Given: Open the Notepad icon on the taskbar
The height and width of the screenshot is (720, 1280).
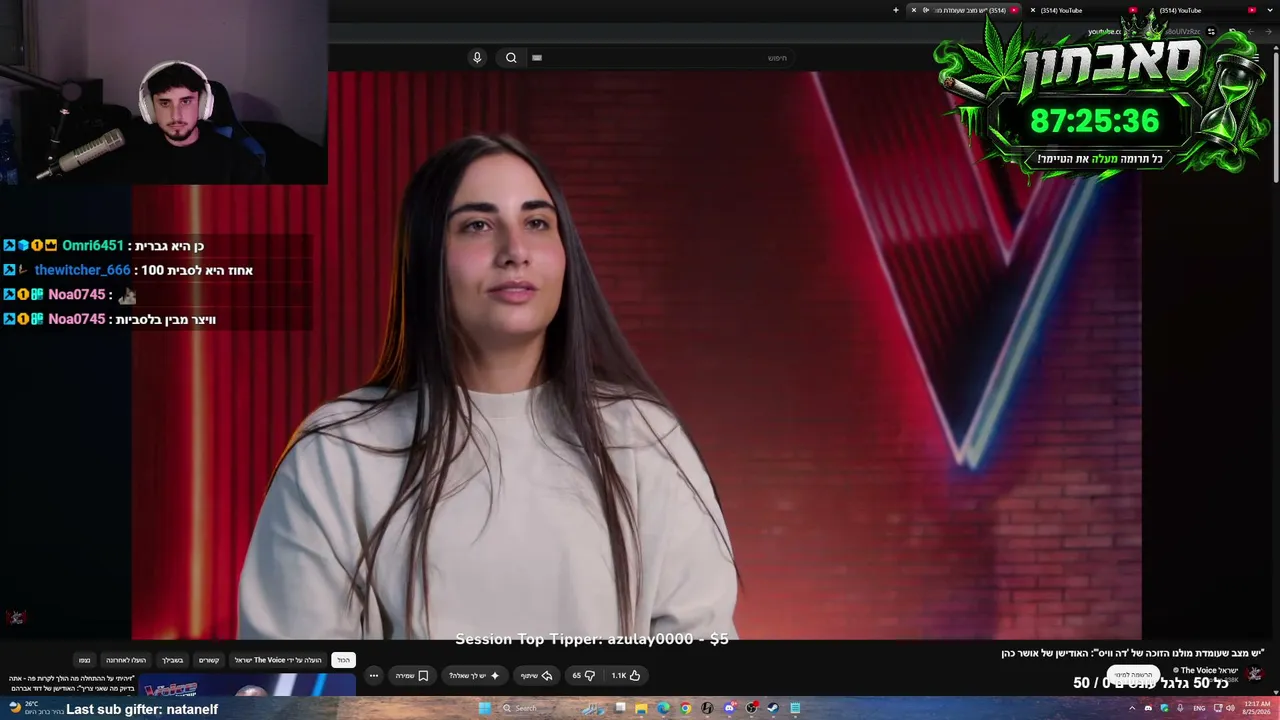Looking at the screenshot, I should (795, 708).
